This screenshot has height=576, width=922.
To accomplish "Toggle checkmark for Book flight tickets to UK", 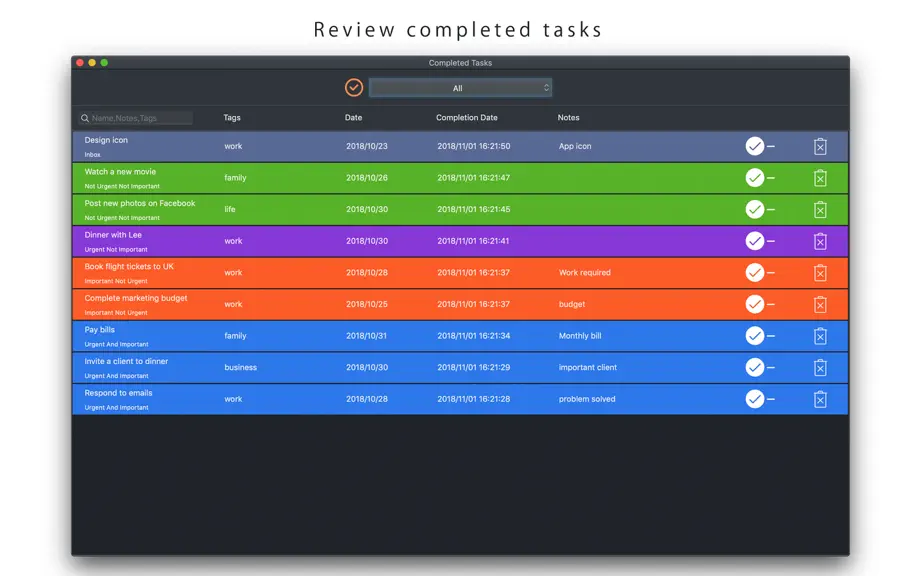I will pyautogui.click(x=755, y=273).
